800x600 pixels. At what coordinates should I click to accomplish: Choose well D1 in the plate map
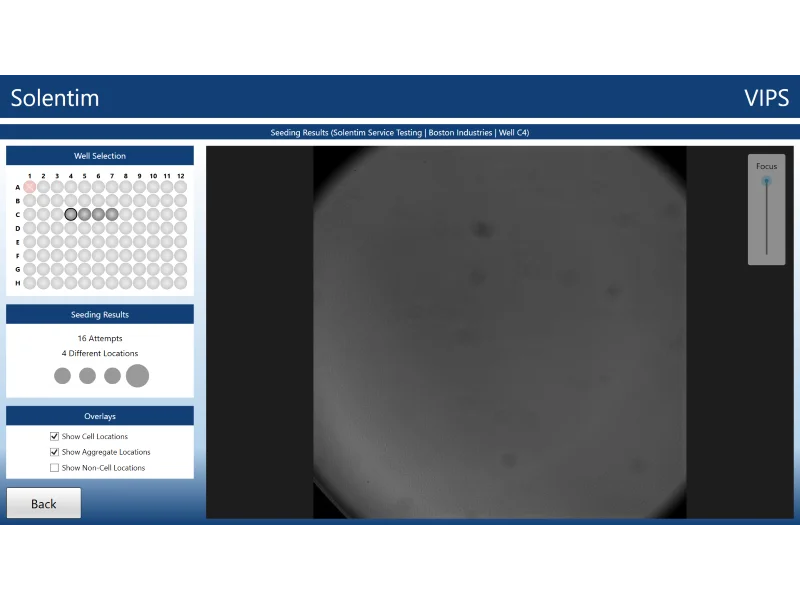pos(30,228)
